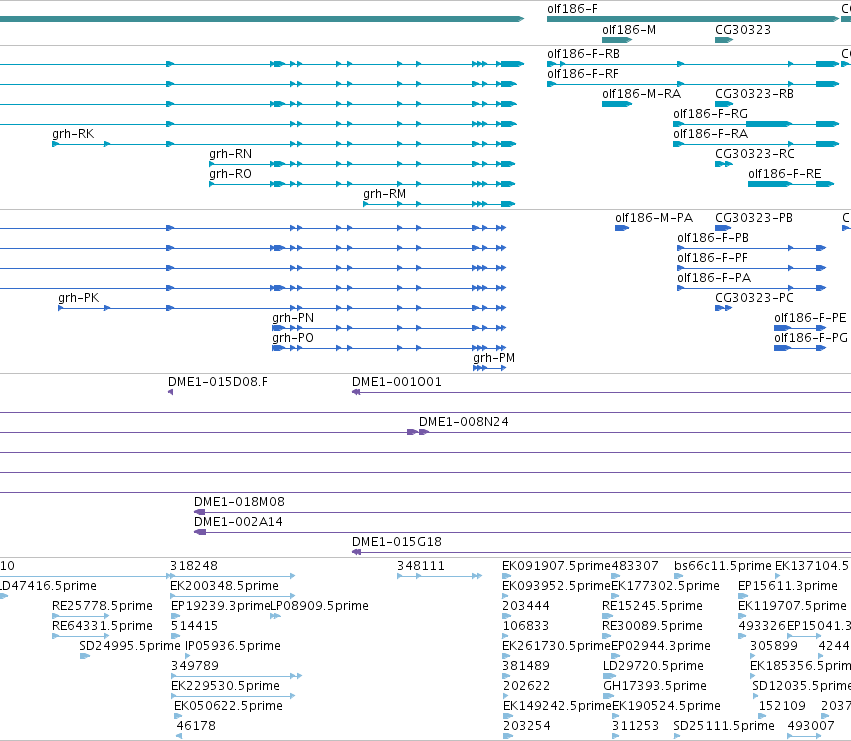Open the olf186-F-RB transcript
Image resolution: width=851 pixels, height=741 pixels.
click(x=693, y=64)
